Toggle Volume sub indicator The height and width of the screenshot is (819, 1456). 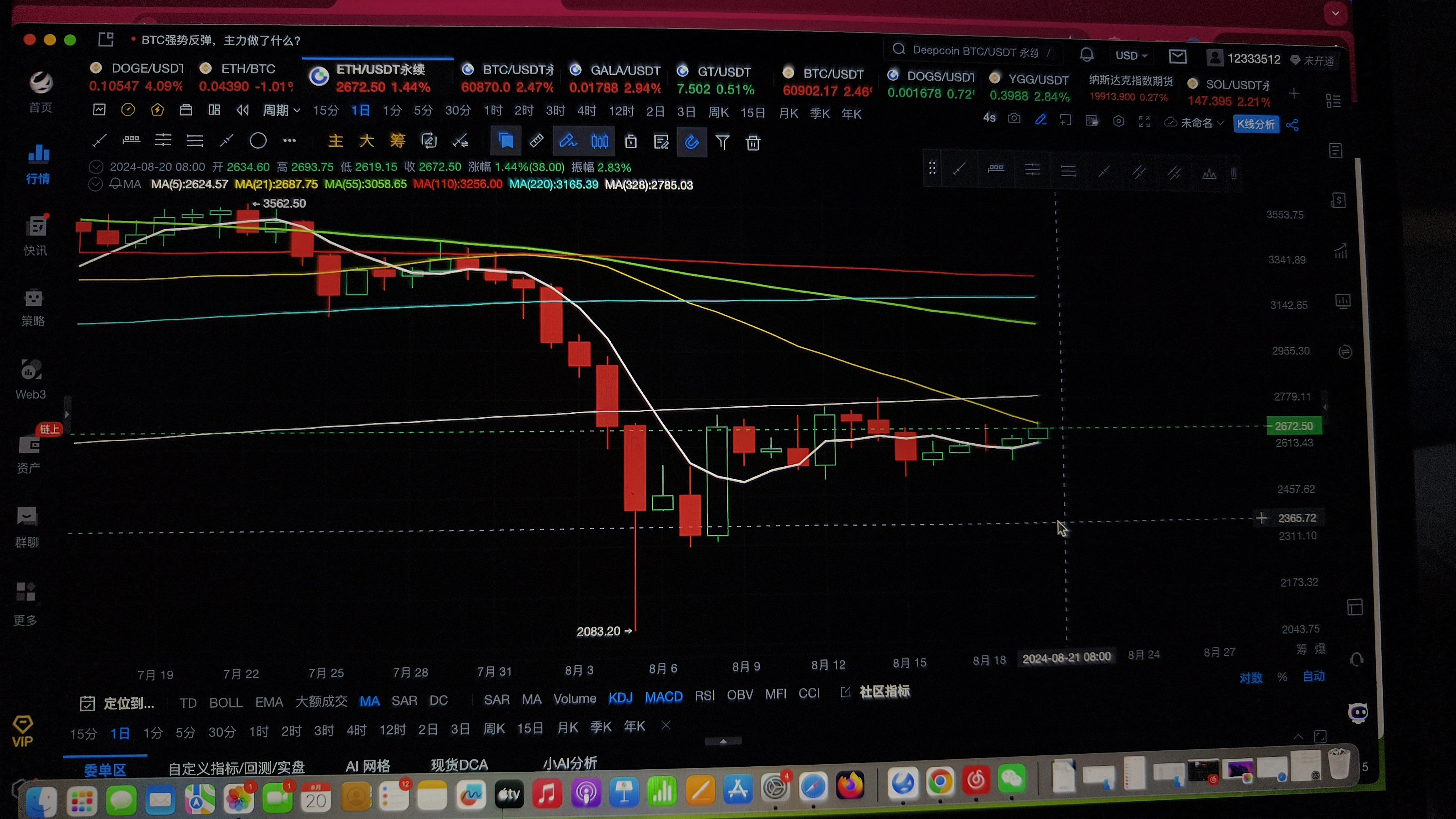click(x=574, y=698)
